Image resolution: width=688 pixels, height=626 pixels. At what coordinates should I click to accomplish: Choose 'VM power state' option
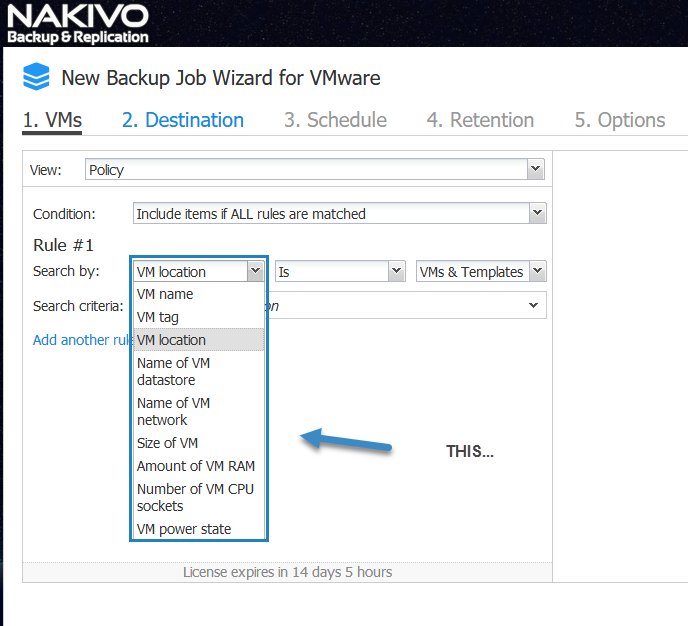click(199, 529)
